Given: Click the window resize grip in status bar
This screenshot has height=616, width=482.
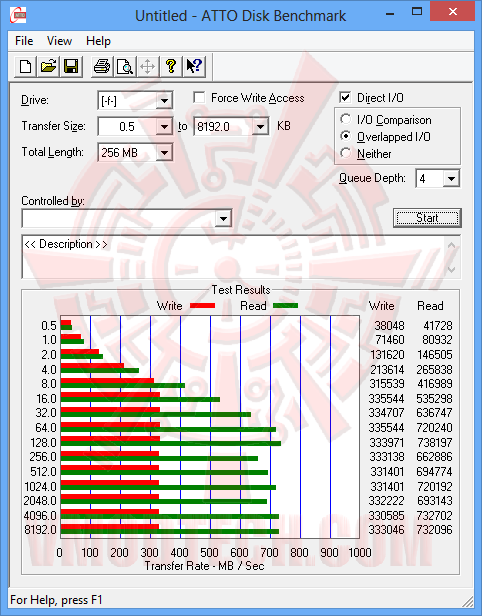Looking at the screenshot, I should click(x=467, y=601).
